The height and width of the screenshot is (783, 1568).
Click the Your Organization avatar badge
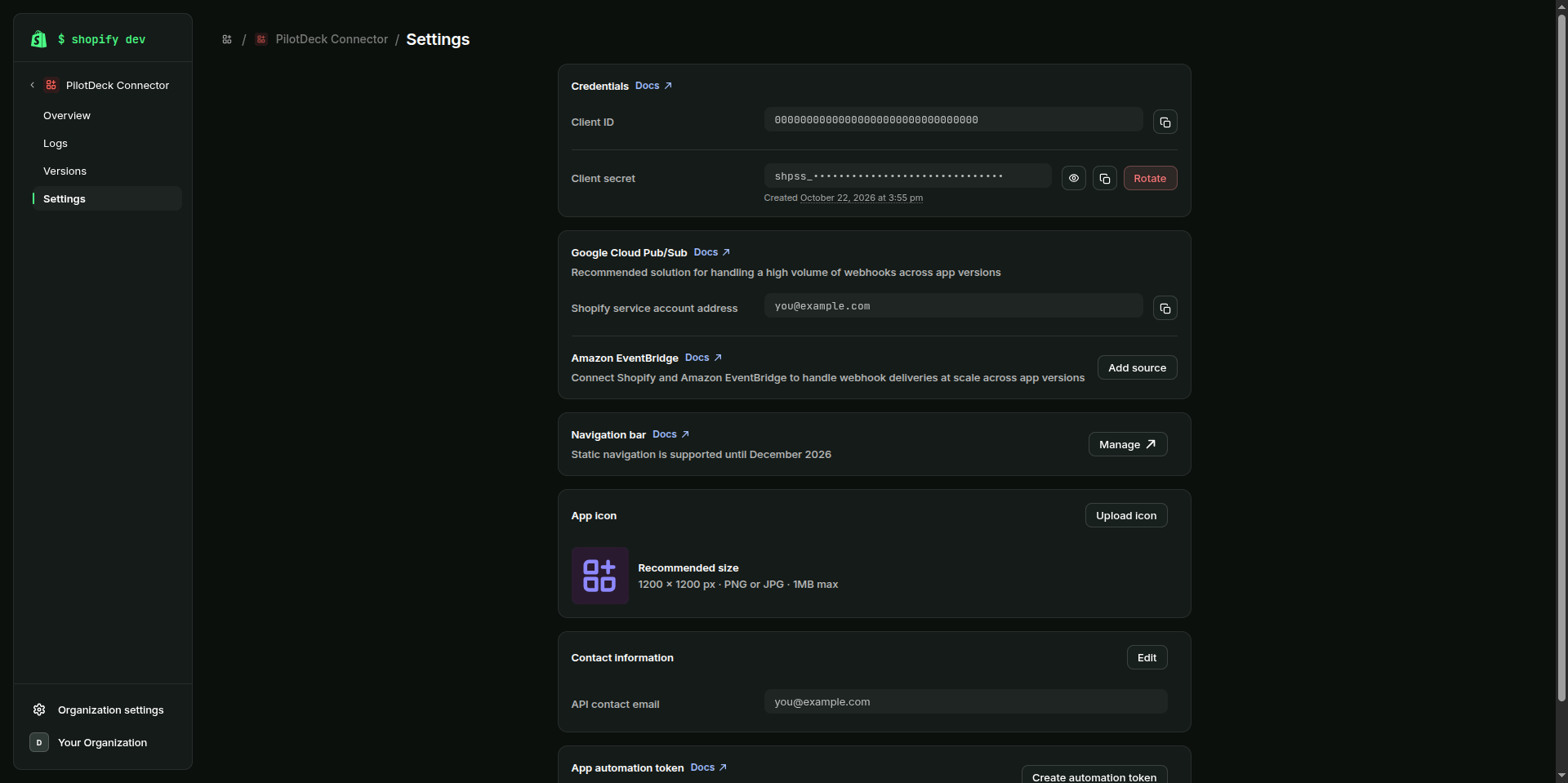pyautogui.click(x=39, y=742)
